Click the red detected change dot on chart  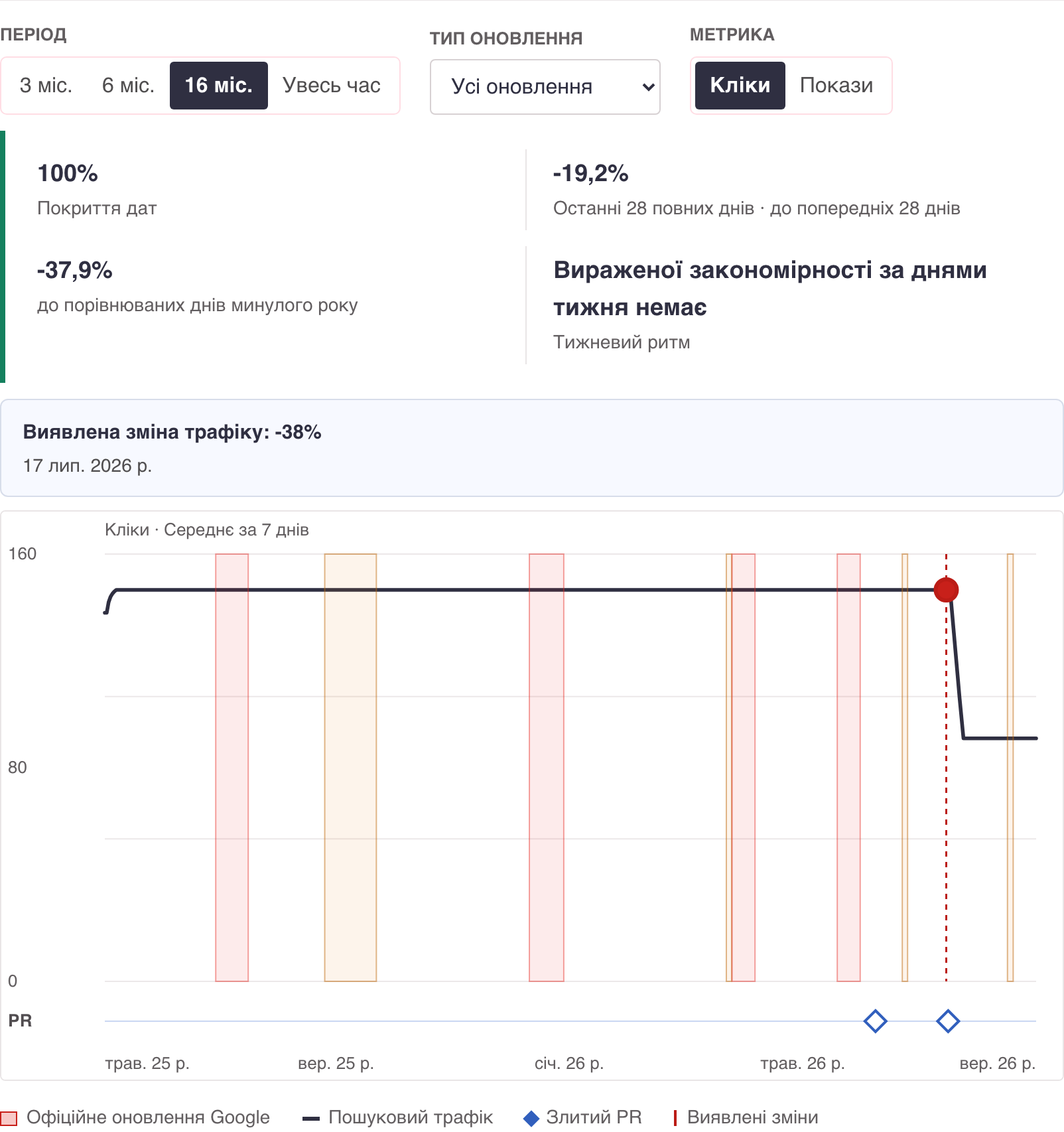point(946,589)
